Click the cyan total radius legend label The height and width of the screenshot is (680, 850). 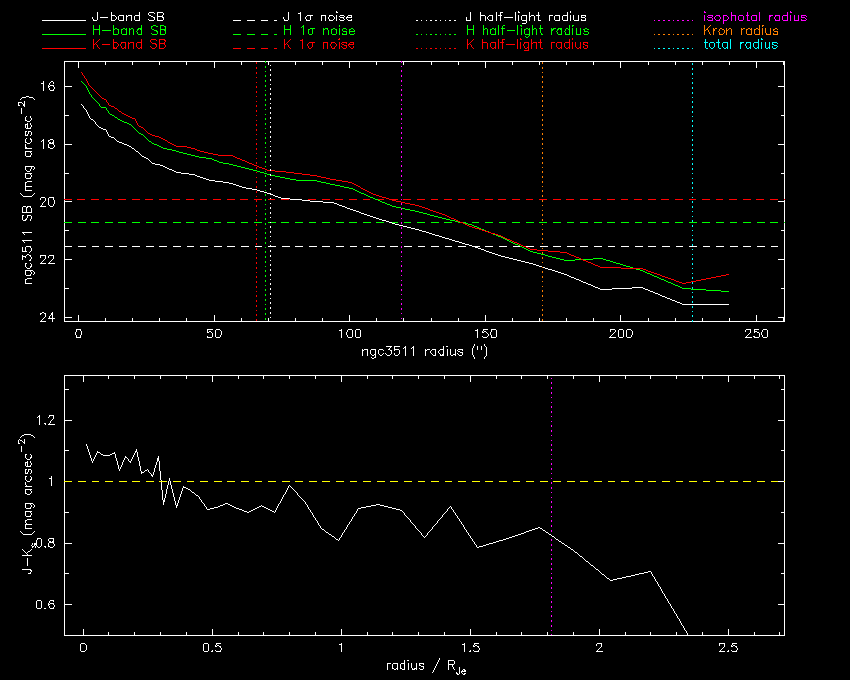pos(740,45)
